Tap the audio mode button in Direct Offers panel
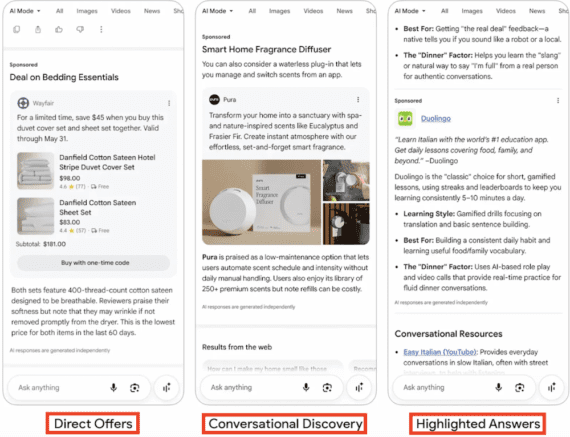 (x=166, y=388)
